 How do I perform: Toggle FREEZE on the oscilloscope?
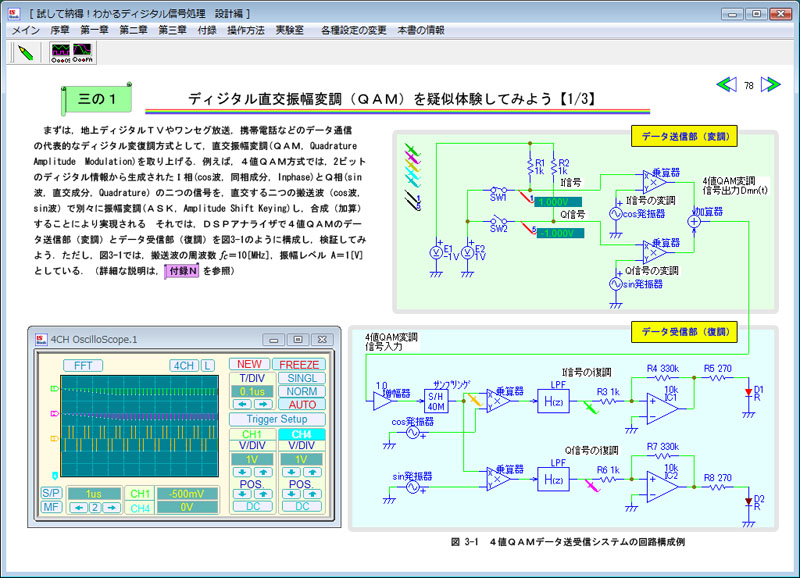299,365
